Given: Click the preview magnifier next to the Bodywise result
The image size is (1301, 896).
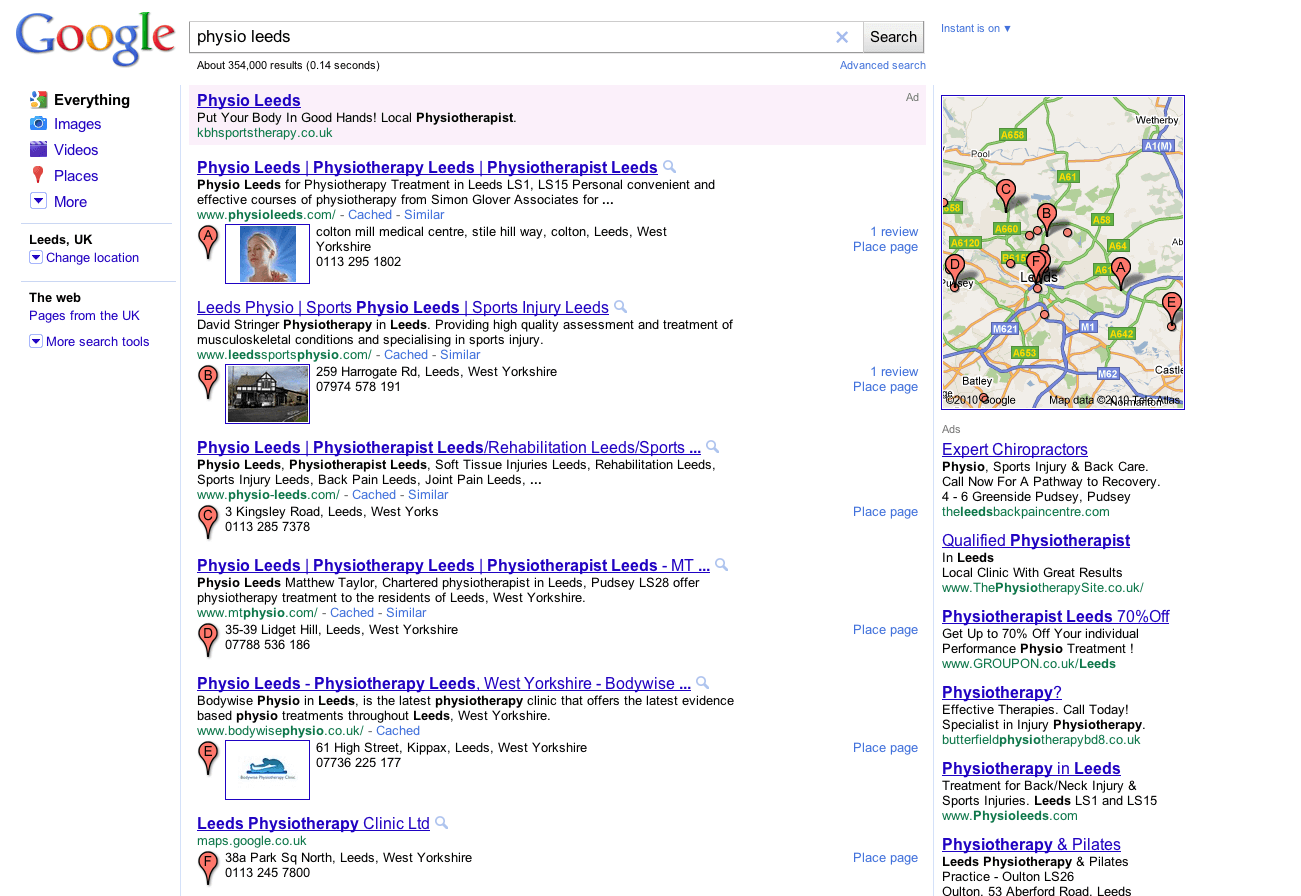Looking at the screenshot, I should coord(703,683).
